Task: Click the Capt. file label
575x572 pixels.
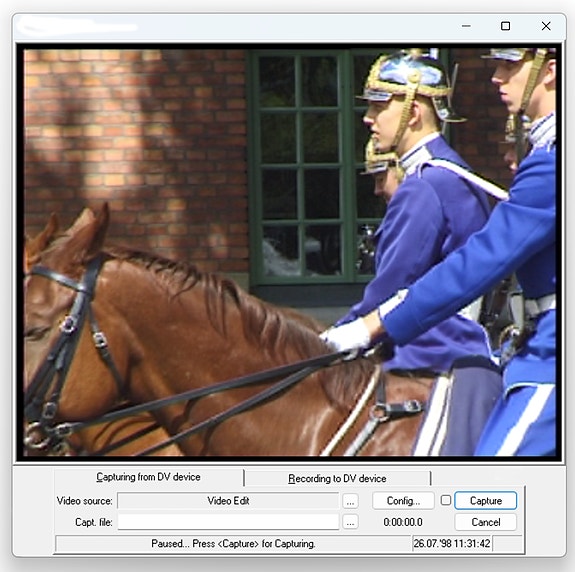Action: coord(94,522)
